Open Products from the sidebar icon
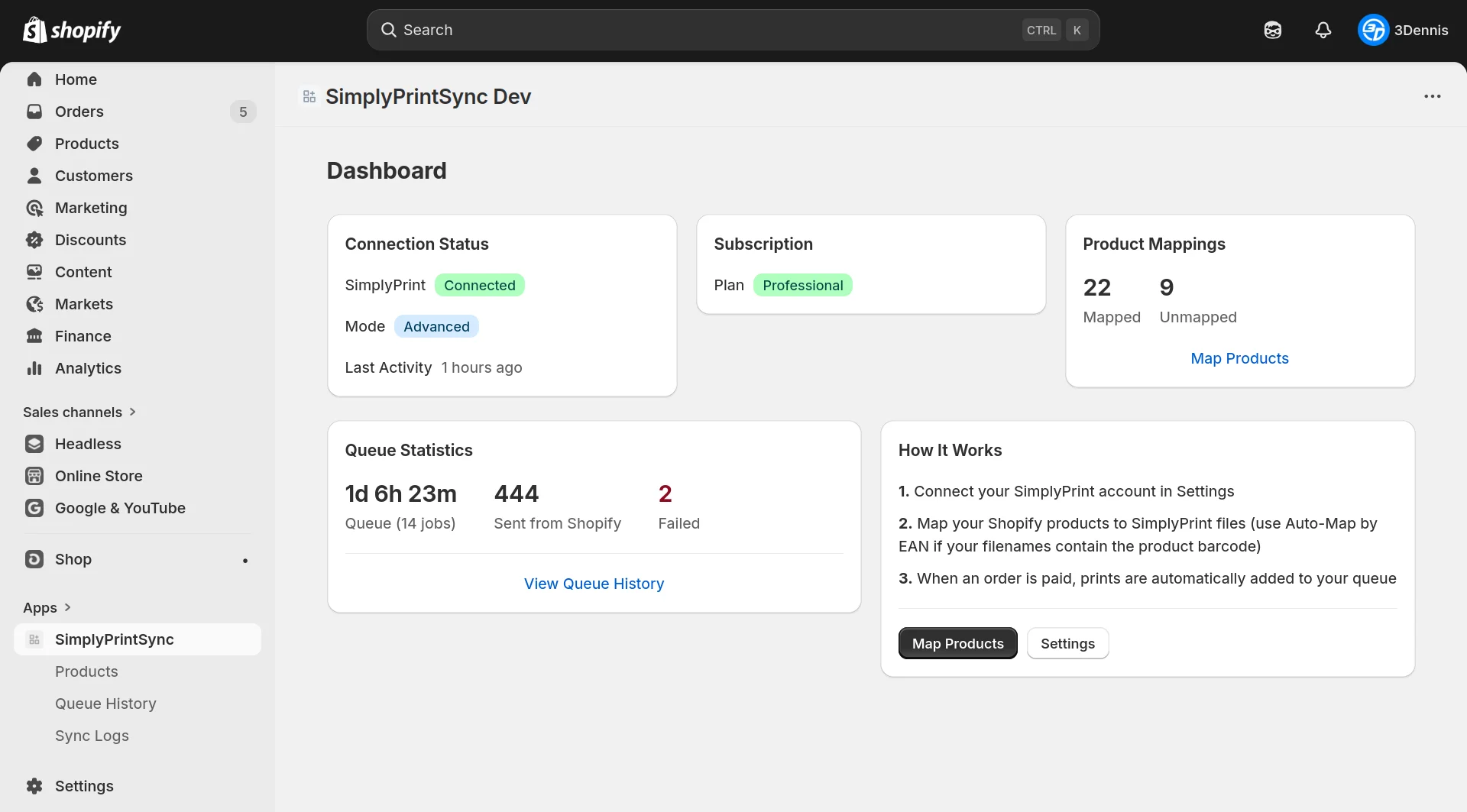This screenshot has height=812, width=1467. (x=34, y=144)
